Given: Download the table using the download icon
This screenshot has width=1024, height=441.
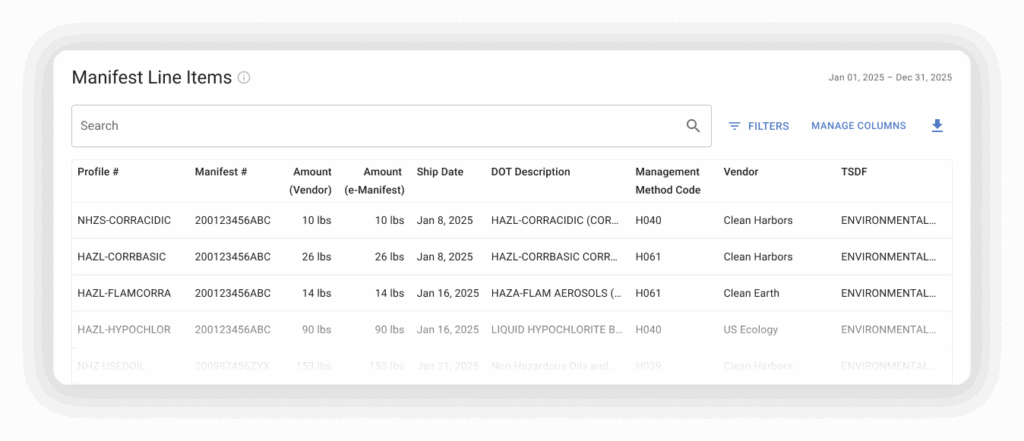Looking at the screenshot, I should tap(937, 126).
